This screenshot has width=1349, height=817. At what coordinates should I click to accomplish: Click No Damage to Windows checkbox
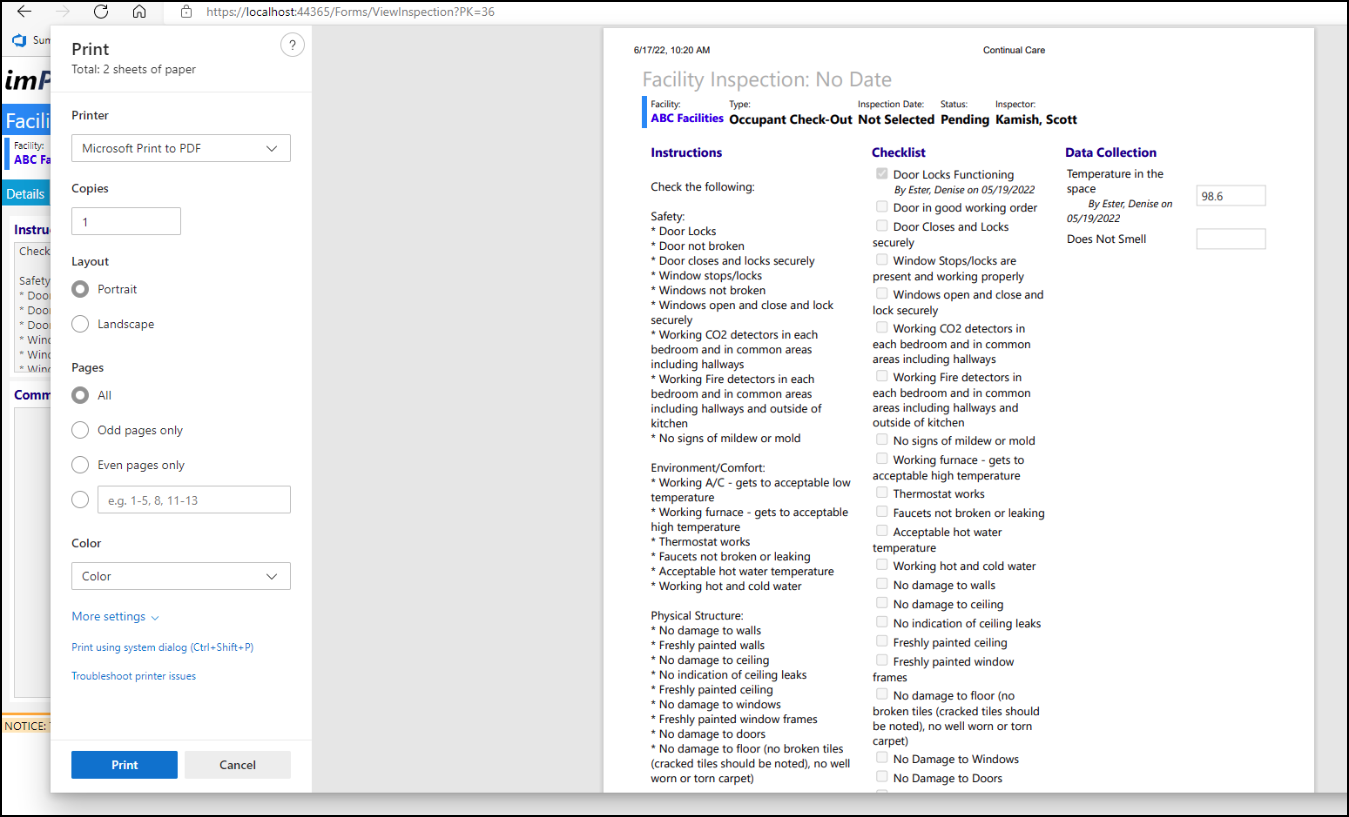pos(882,758)
